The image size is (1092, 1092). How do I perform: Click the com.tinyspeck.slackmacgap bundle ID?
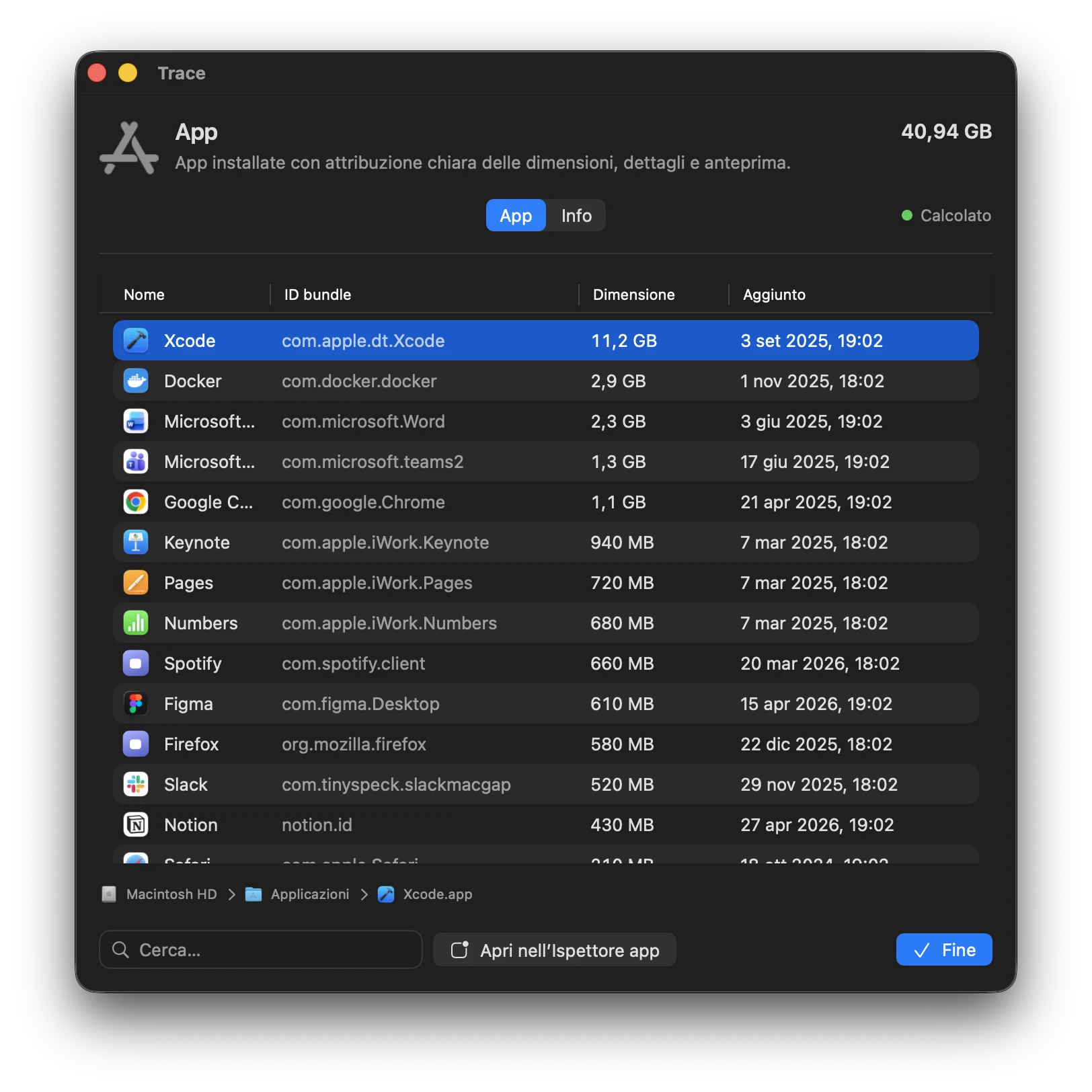coord(396,785)
